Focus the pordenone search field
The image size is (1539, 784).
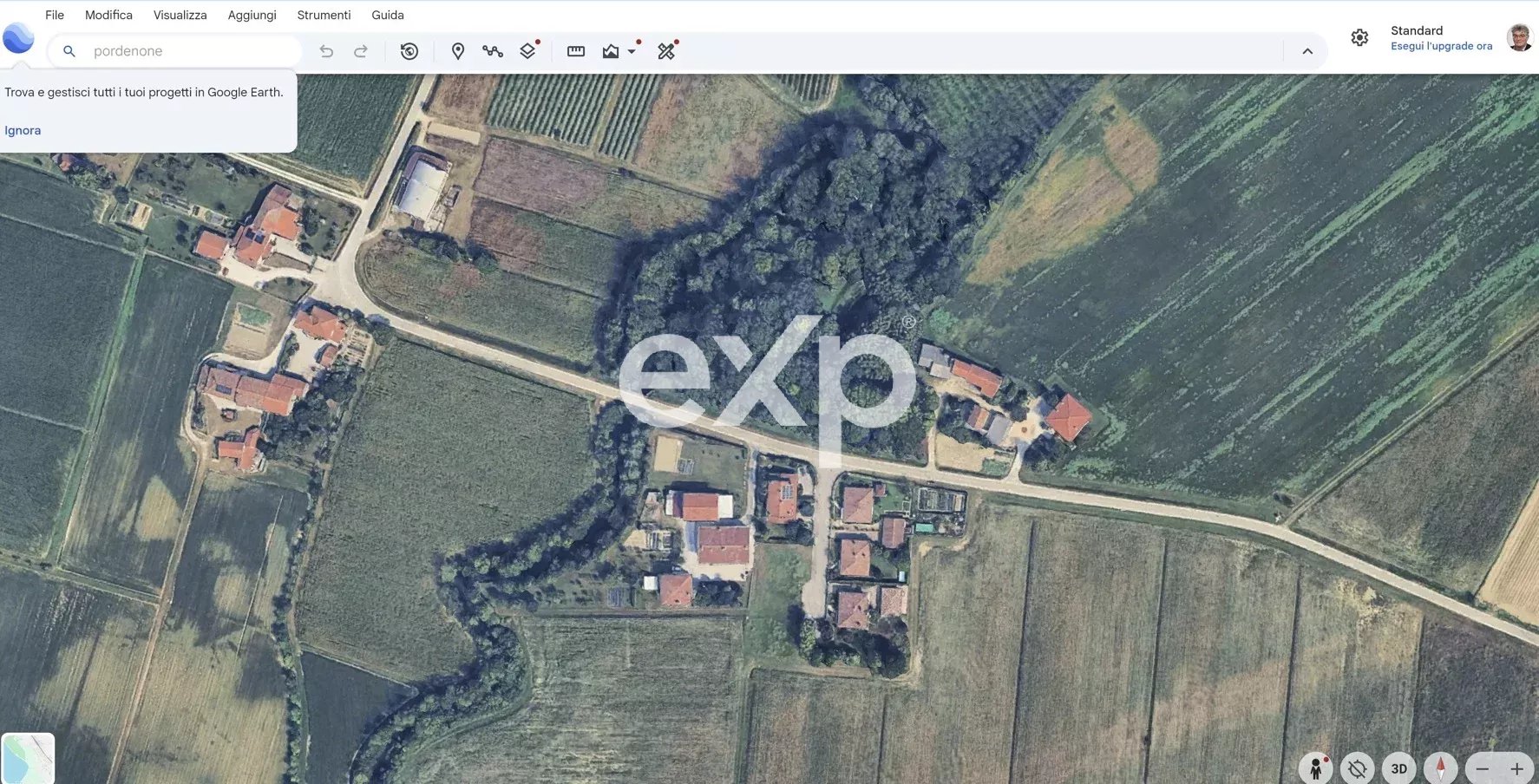tap(175, 51)
